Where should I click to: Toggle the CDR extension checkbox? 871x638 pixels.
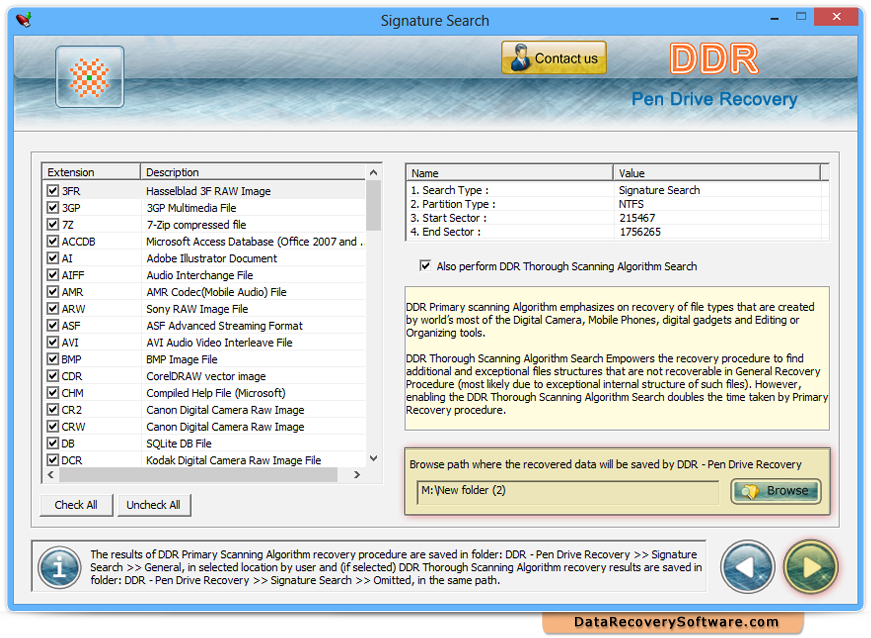point(53,376)
